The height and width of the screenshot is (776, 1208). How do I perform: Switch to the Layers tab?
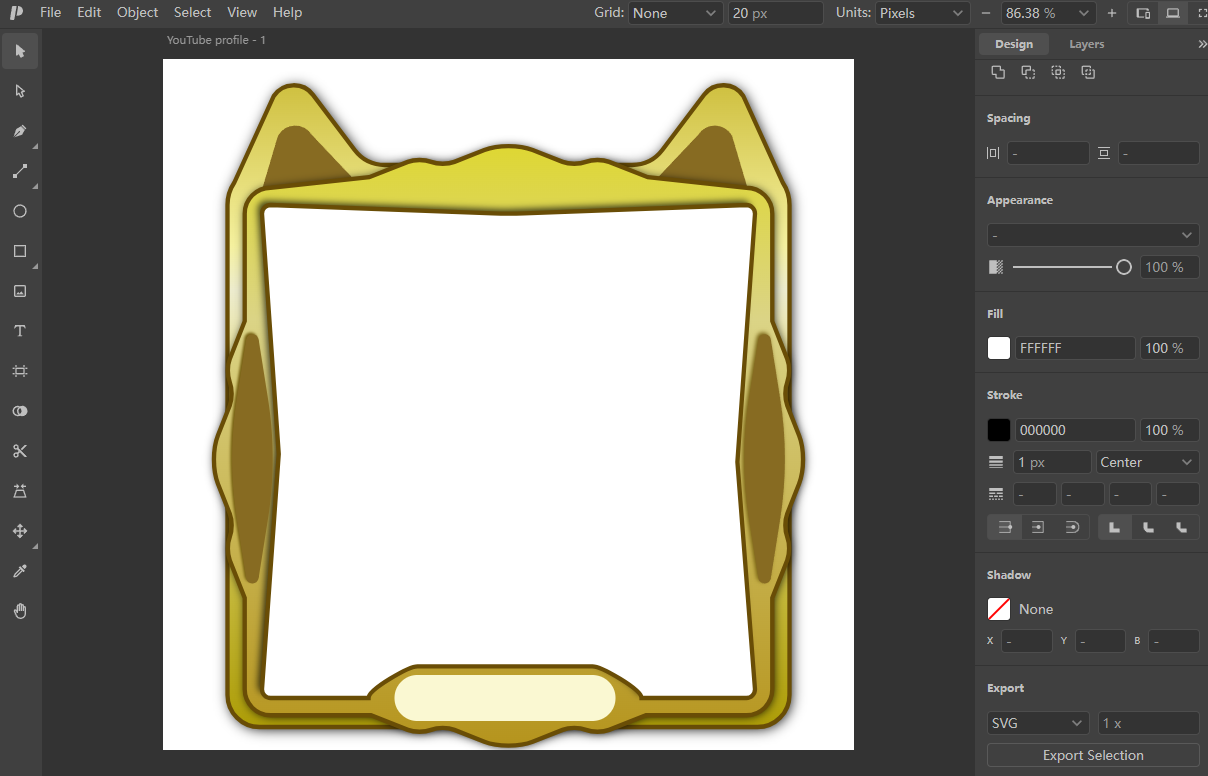1086,44
